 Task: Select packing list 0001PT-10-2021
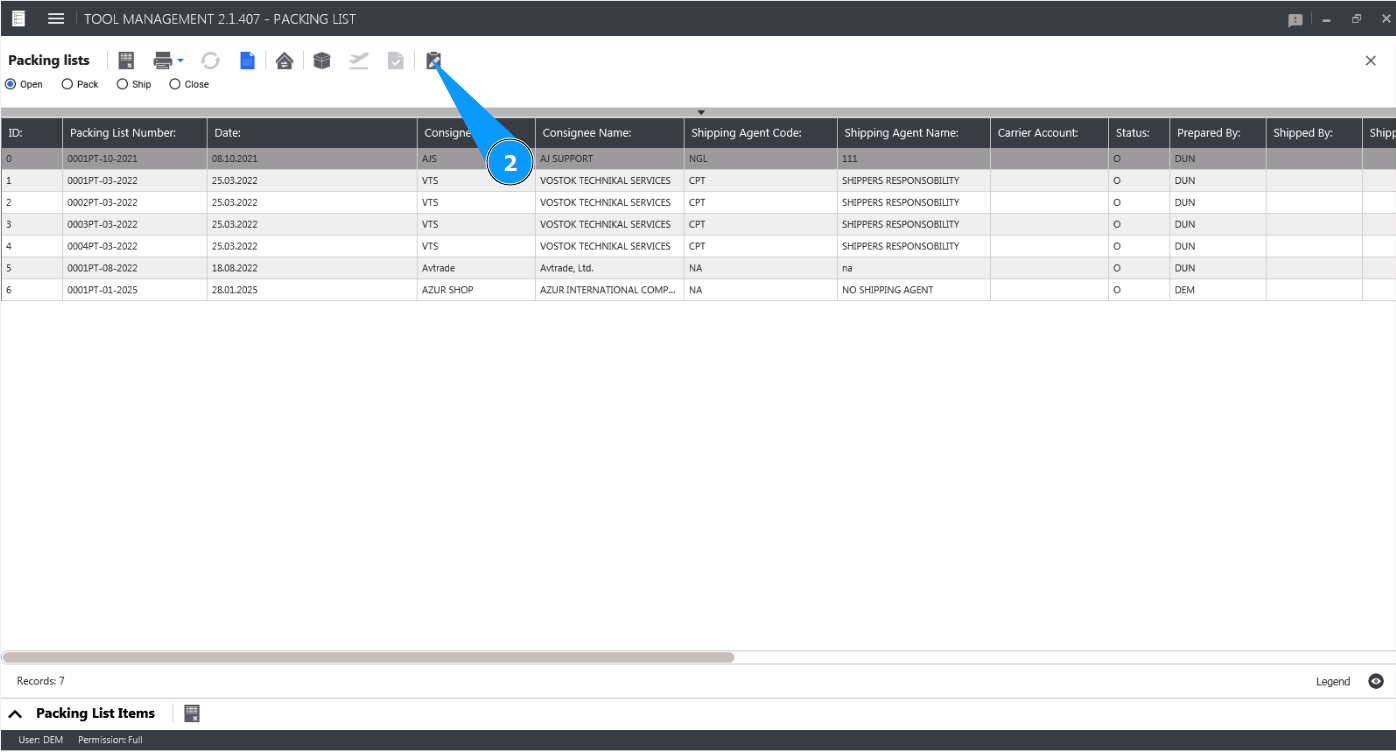(x=135, y=159)
